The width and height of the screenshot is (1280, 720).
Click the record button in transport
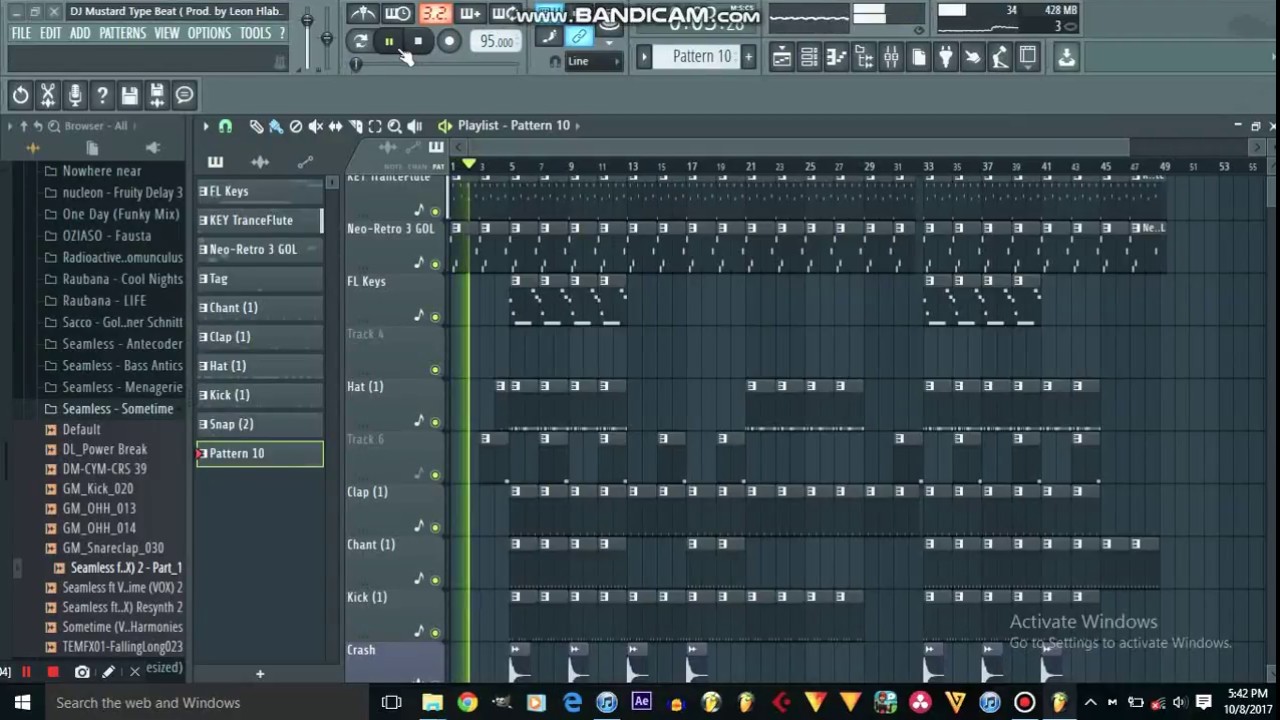tap(449, 41)
